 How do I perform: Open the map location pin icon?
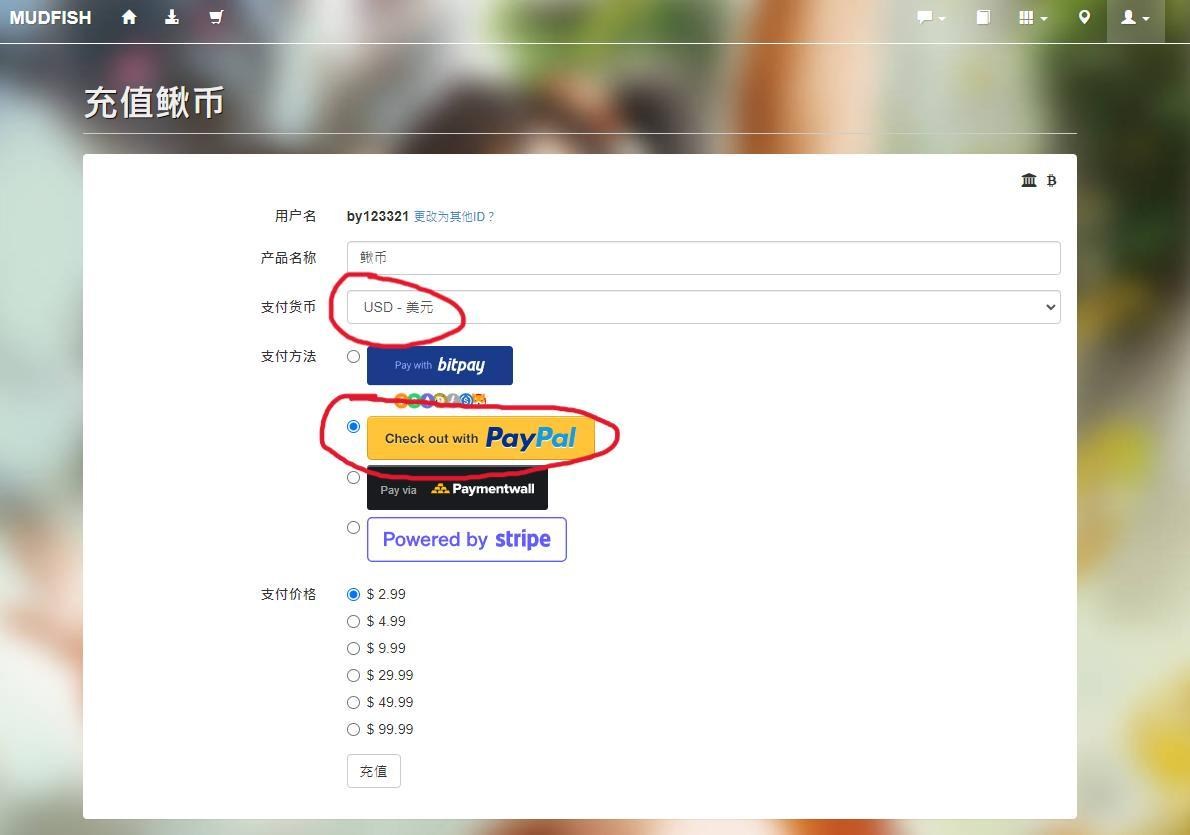[1084, 17]
